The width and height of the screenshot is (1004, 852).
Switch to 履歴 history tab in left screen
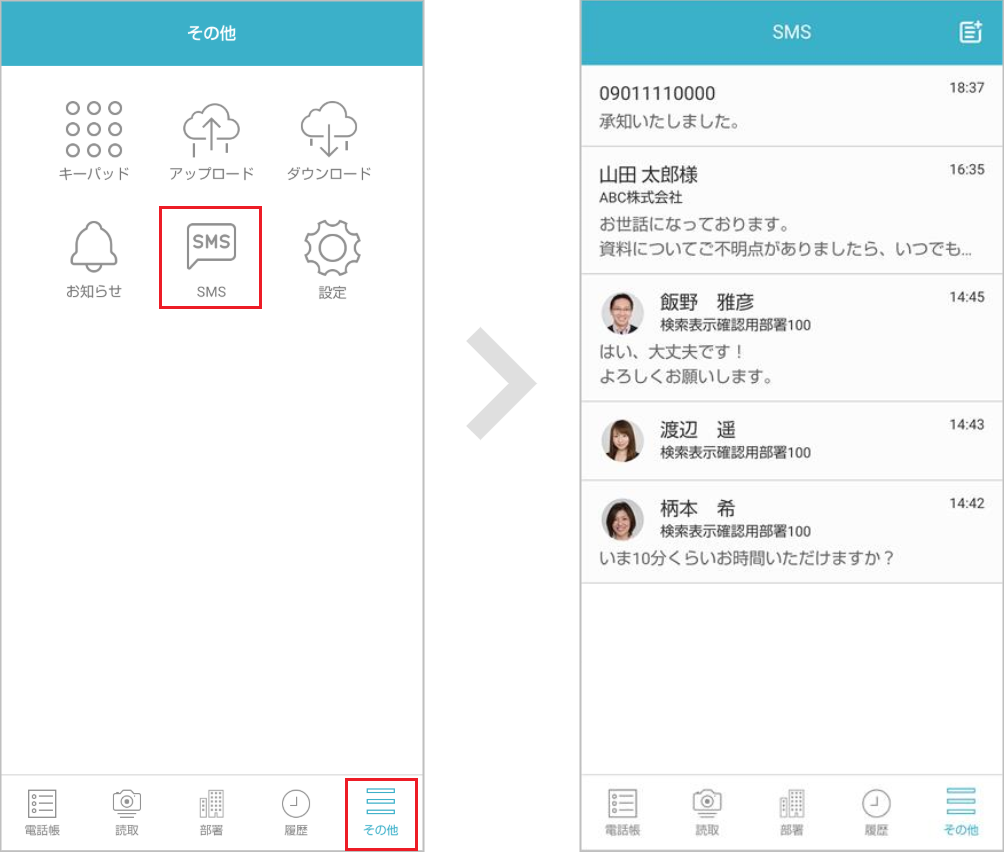(x=295, y=812)
